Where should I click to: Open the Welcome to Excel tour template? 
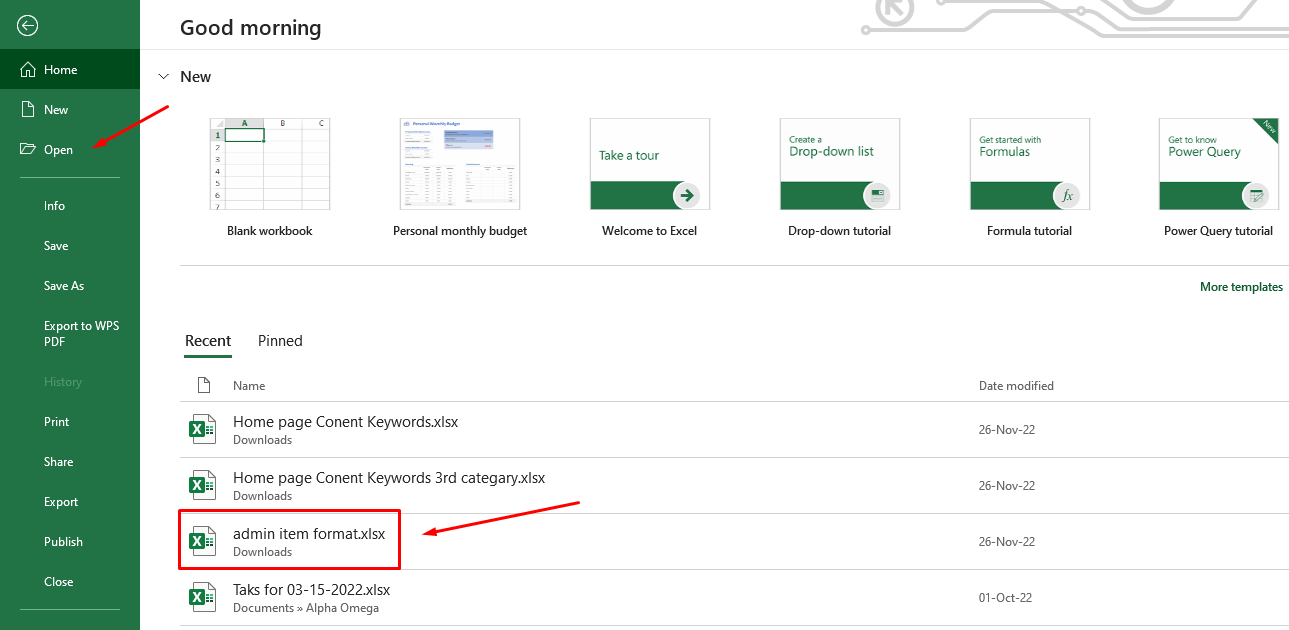pyautogui.click(x=649, y=165)
